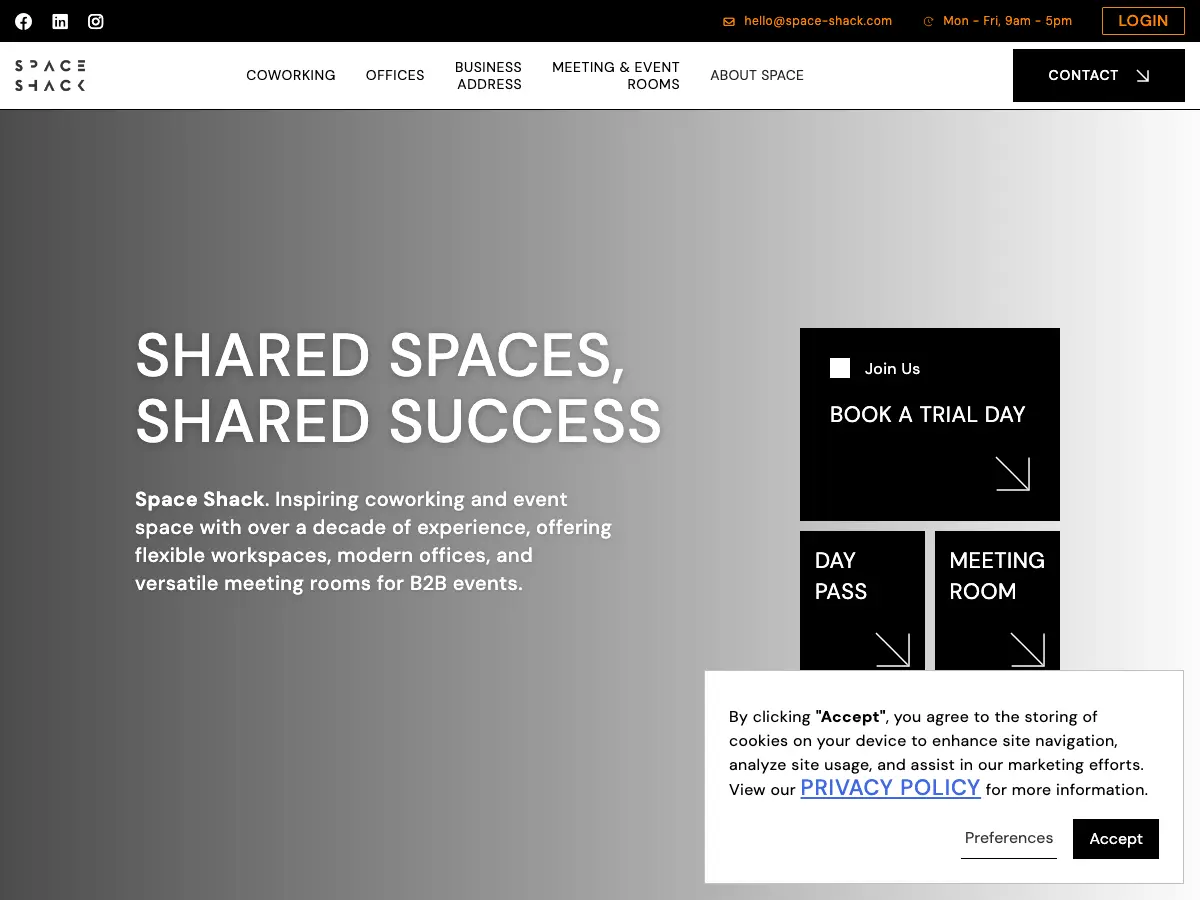Image resolution: width=1200 pixels, height=900 pixels.
Task: Open the Coworking menu item
Action: [x=291, y=75]
